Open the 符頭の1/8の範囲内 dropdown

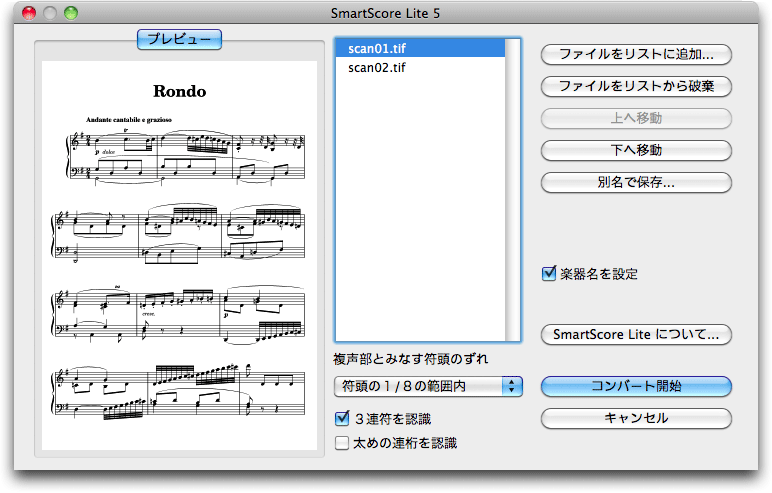(x=428, y=386)
